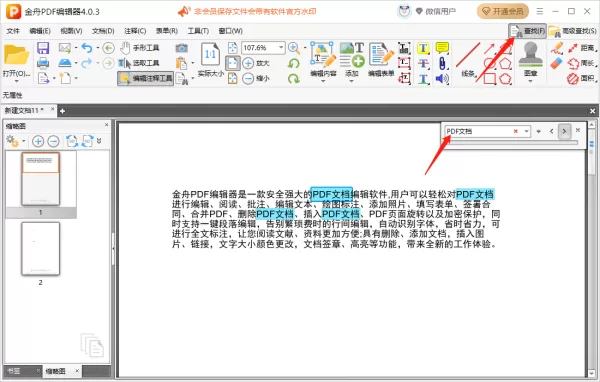This screenshot has width=600, height=382.
Task: Select the strikethrough text T tool
Action: (x=423, y=63)
